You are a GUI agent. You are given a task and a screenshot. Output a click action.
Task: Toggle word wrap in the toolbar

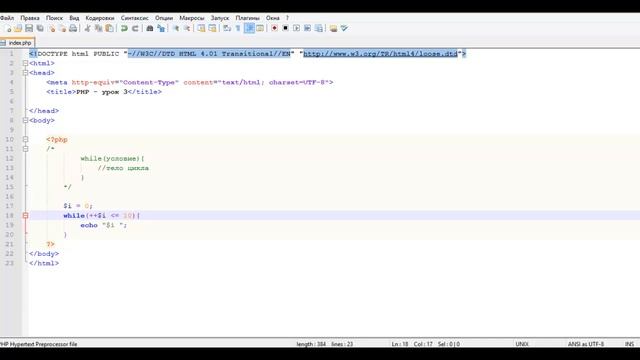pos(227,28)
